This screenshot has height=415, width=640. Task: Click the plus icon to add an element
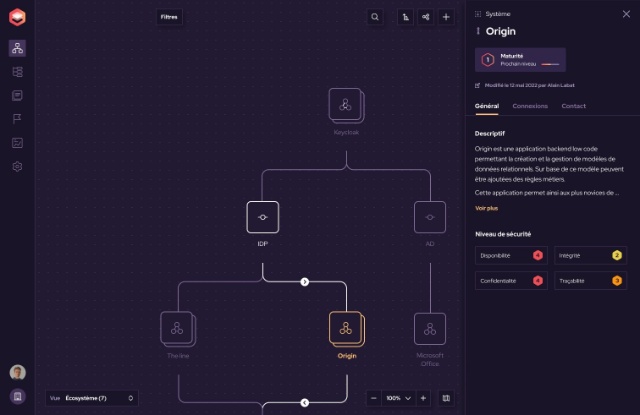point(446,17)
